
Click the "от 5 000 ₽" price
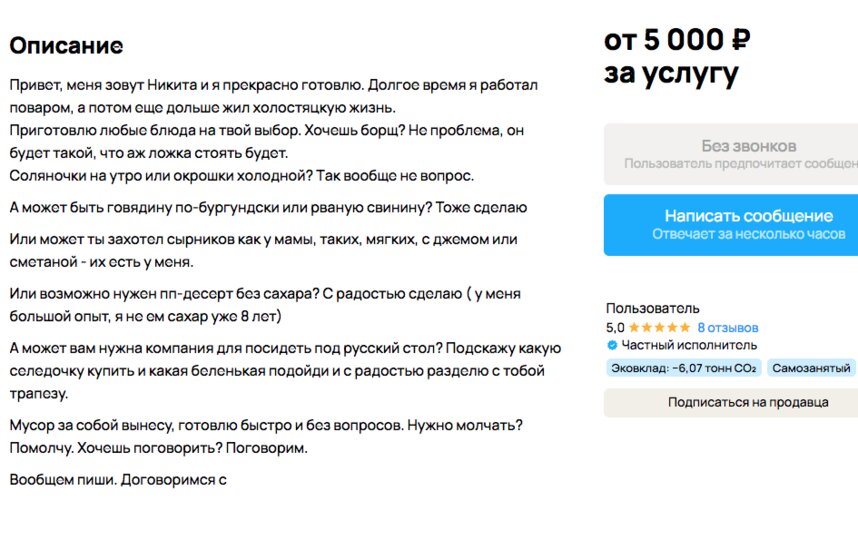coord(677,41)
